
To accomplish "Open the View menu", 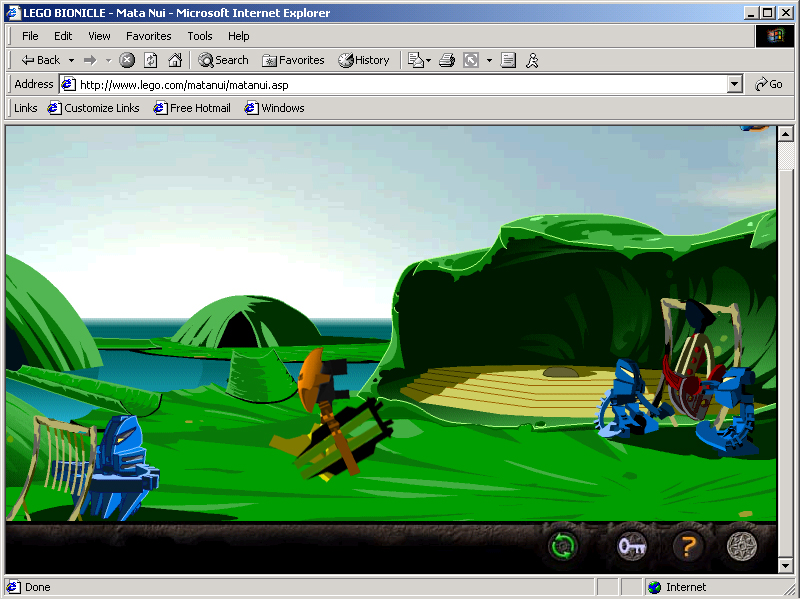I will pyautogui.click(x=99, y=36).
